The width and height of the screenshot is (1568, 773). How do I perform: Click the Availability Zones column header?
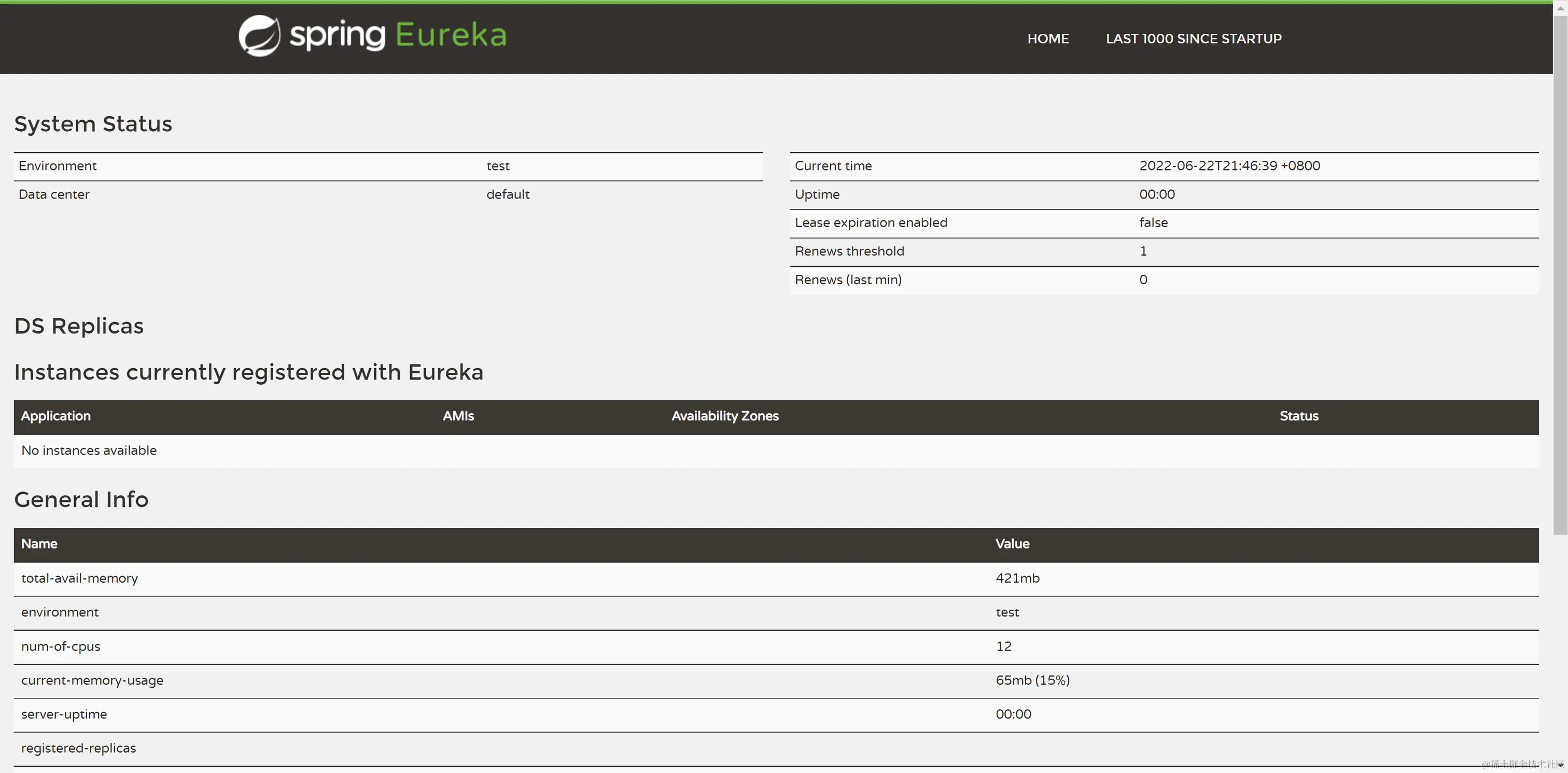tap(725, 416)
